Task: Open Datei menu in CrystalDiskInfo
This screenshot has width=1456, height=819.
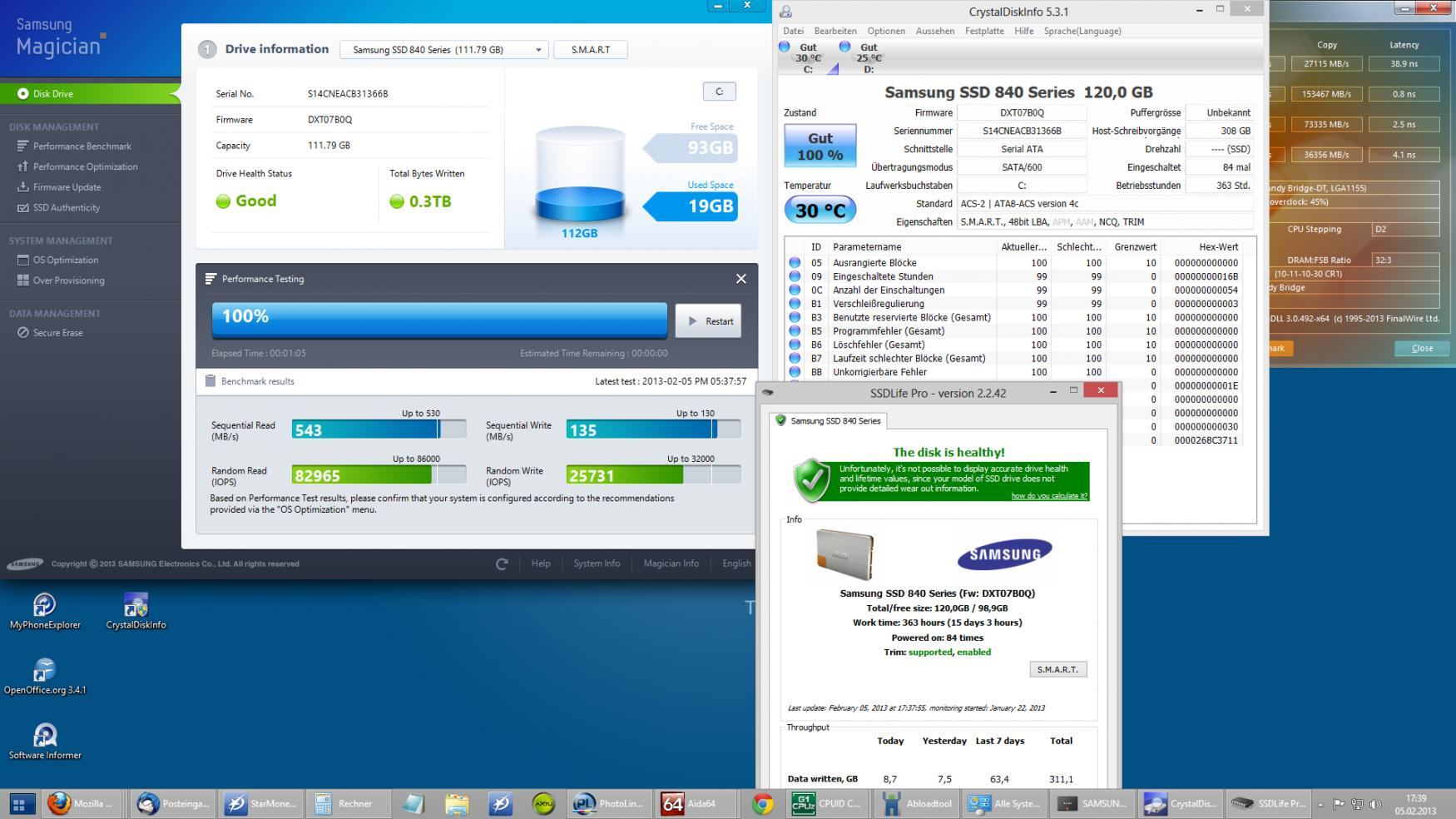Action: tap(793, 31)
